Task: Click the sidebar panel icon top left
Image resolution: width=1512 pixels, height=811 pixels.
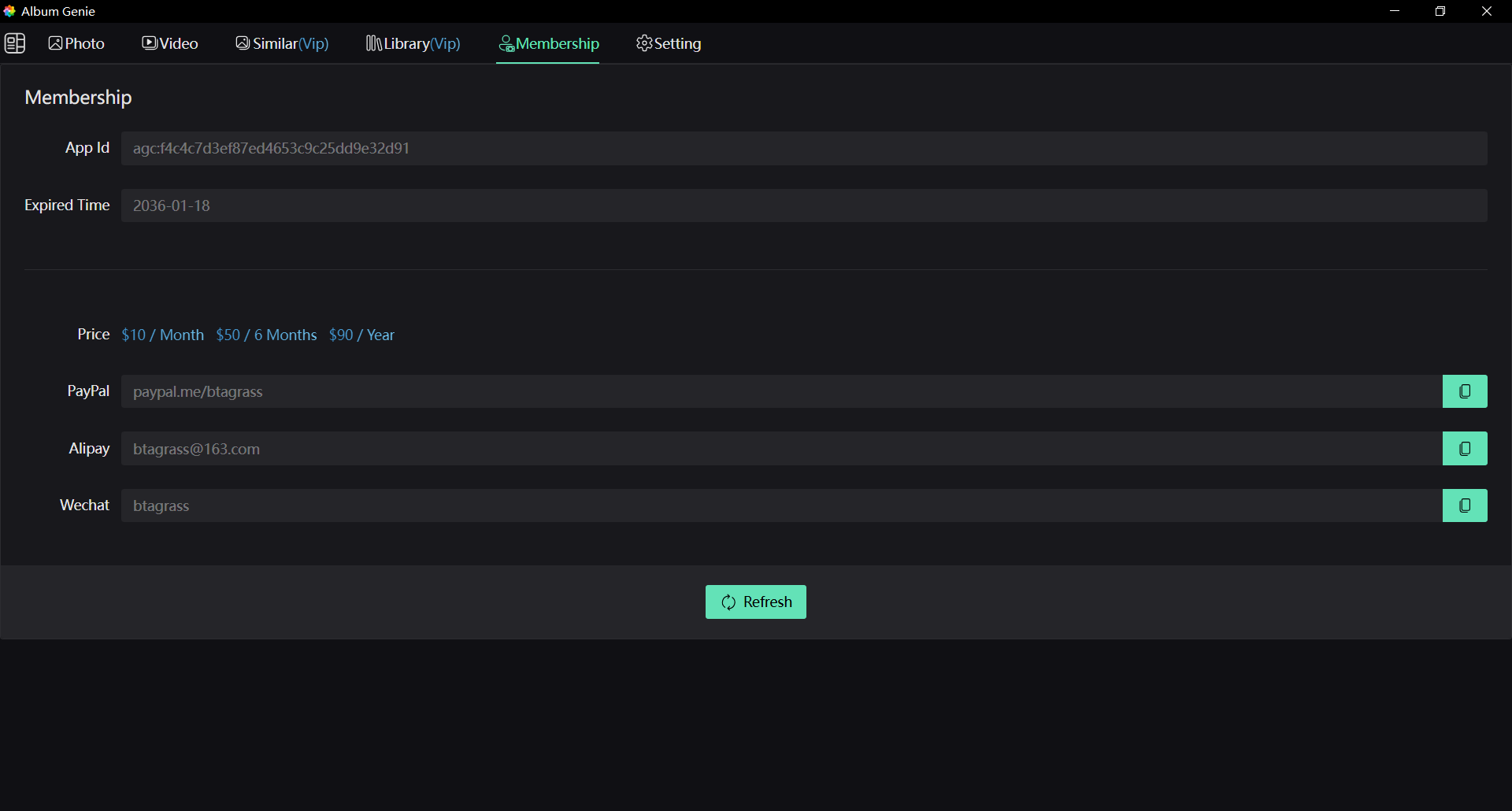Action: click(x=15, y=43)
